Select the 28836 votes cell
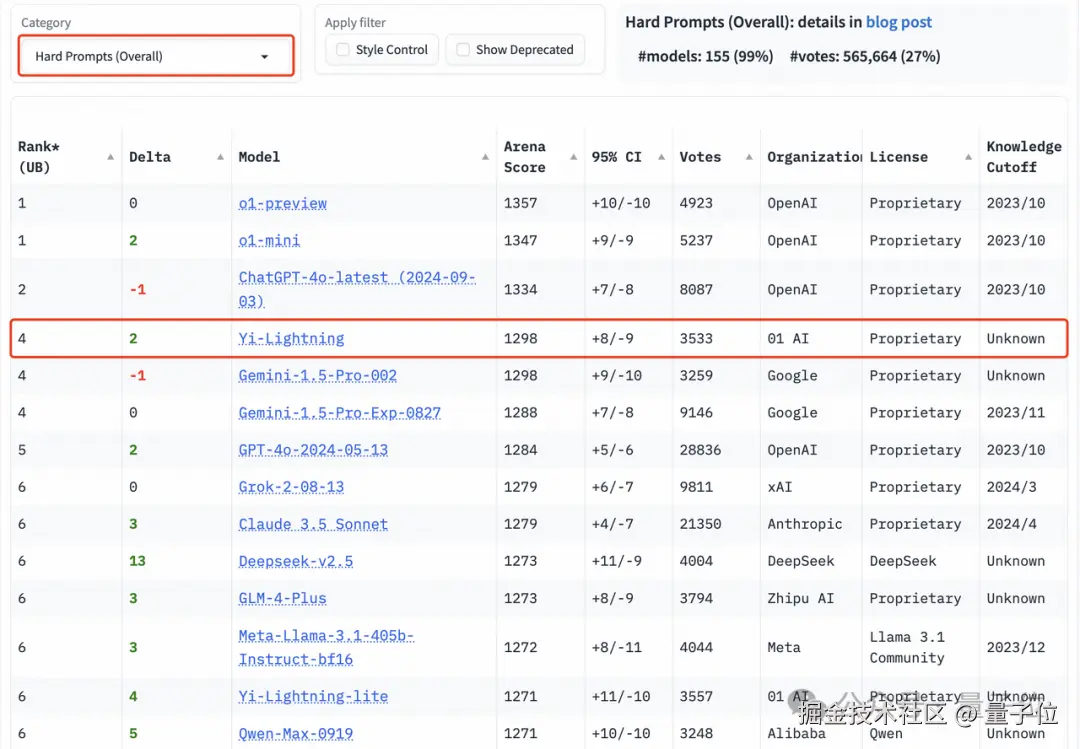The height and width of the screenshot is (749, 1080). click(x=700, y=450)
